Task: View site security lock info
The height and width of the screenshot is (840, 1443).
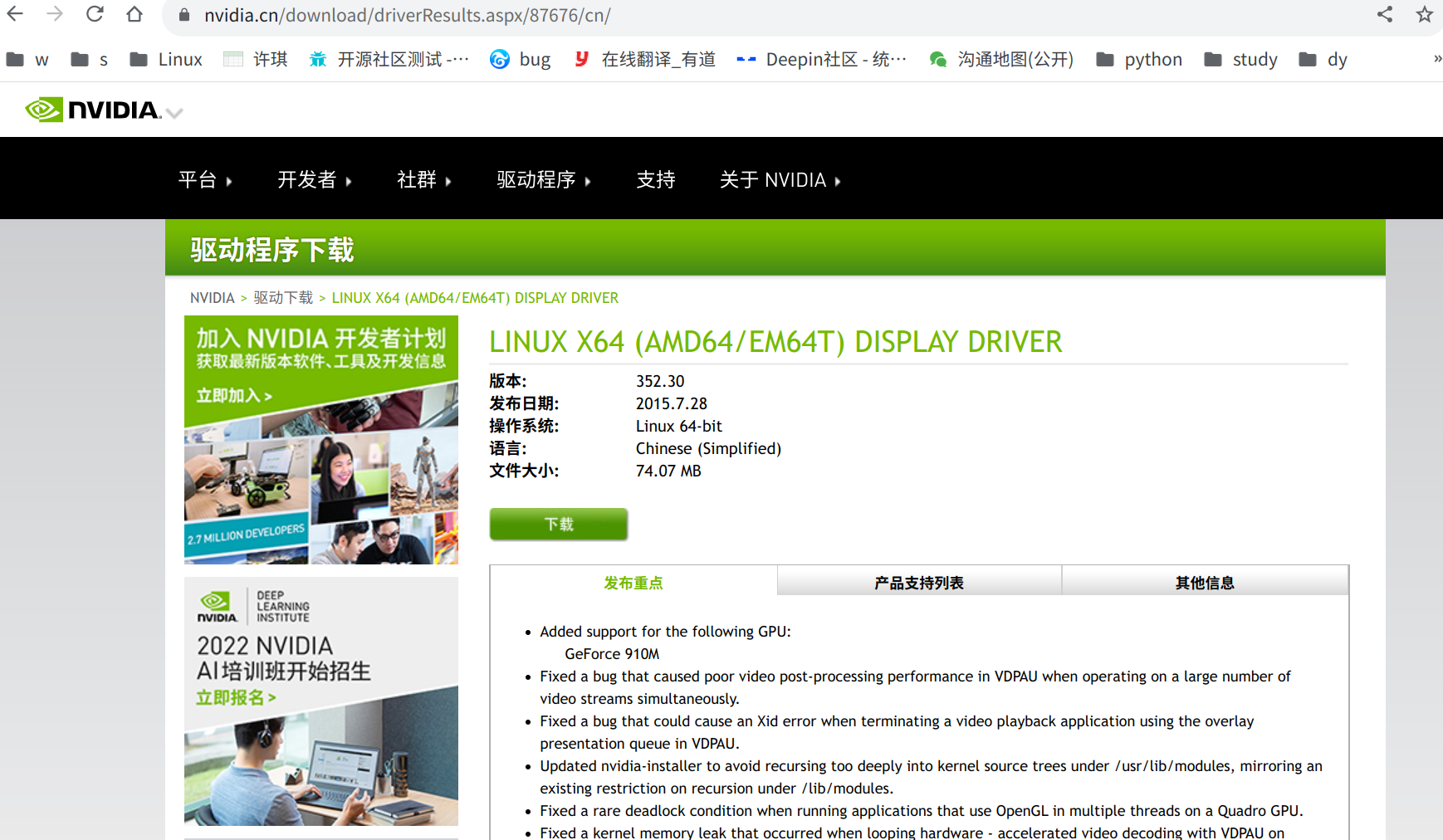Action: [184, 15]
